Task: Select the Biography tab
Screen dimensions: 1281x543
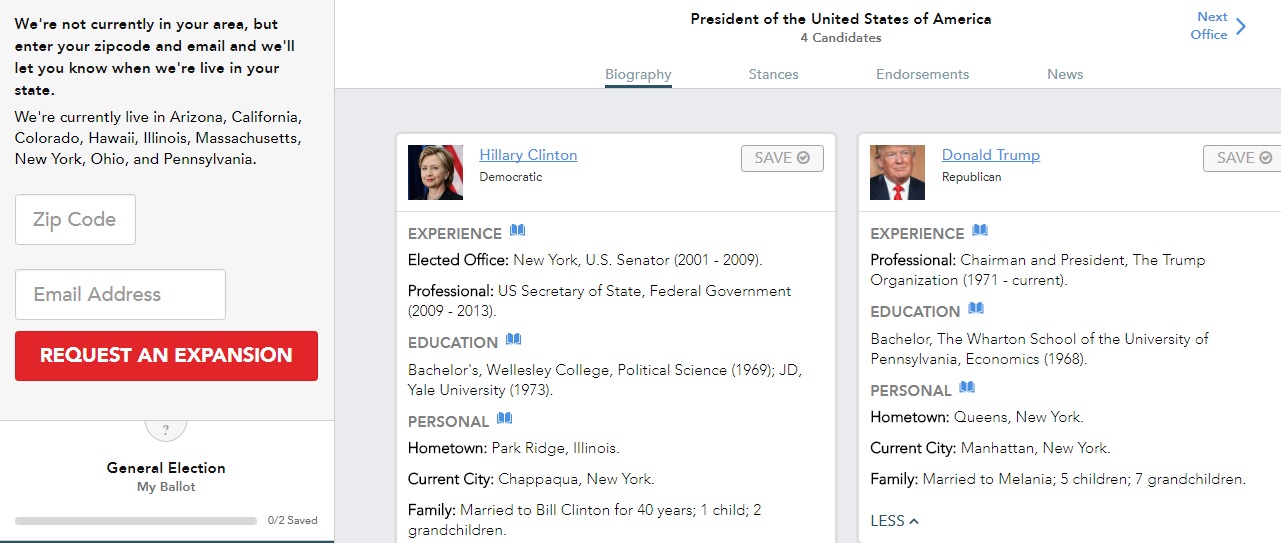Action: tap(638, 75)
